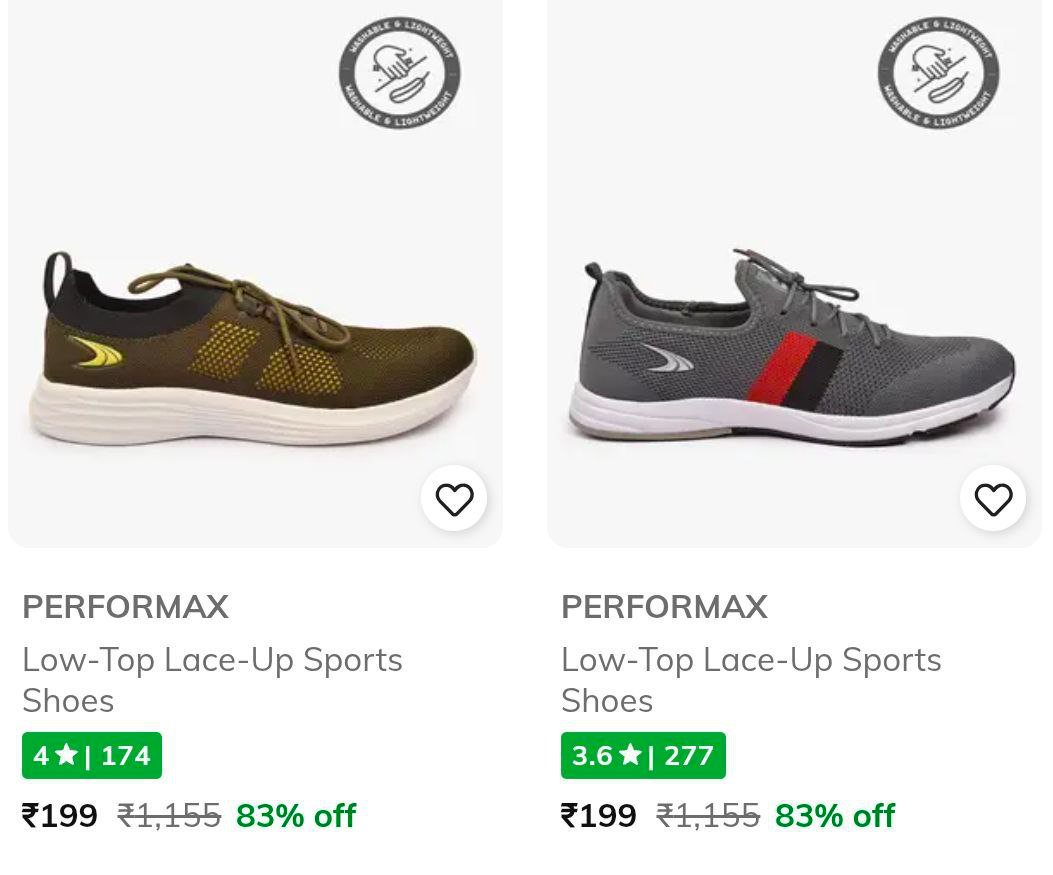This screenshot has width=1053, height=875.
Task: View the 277 ratings count
Action: pyautogui.click(x=689, y=756)
